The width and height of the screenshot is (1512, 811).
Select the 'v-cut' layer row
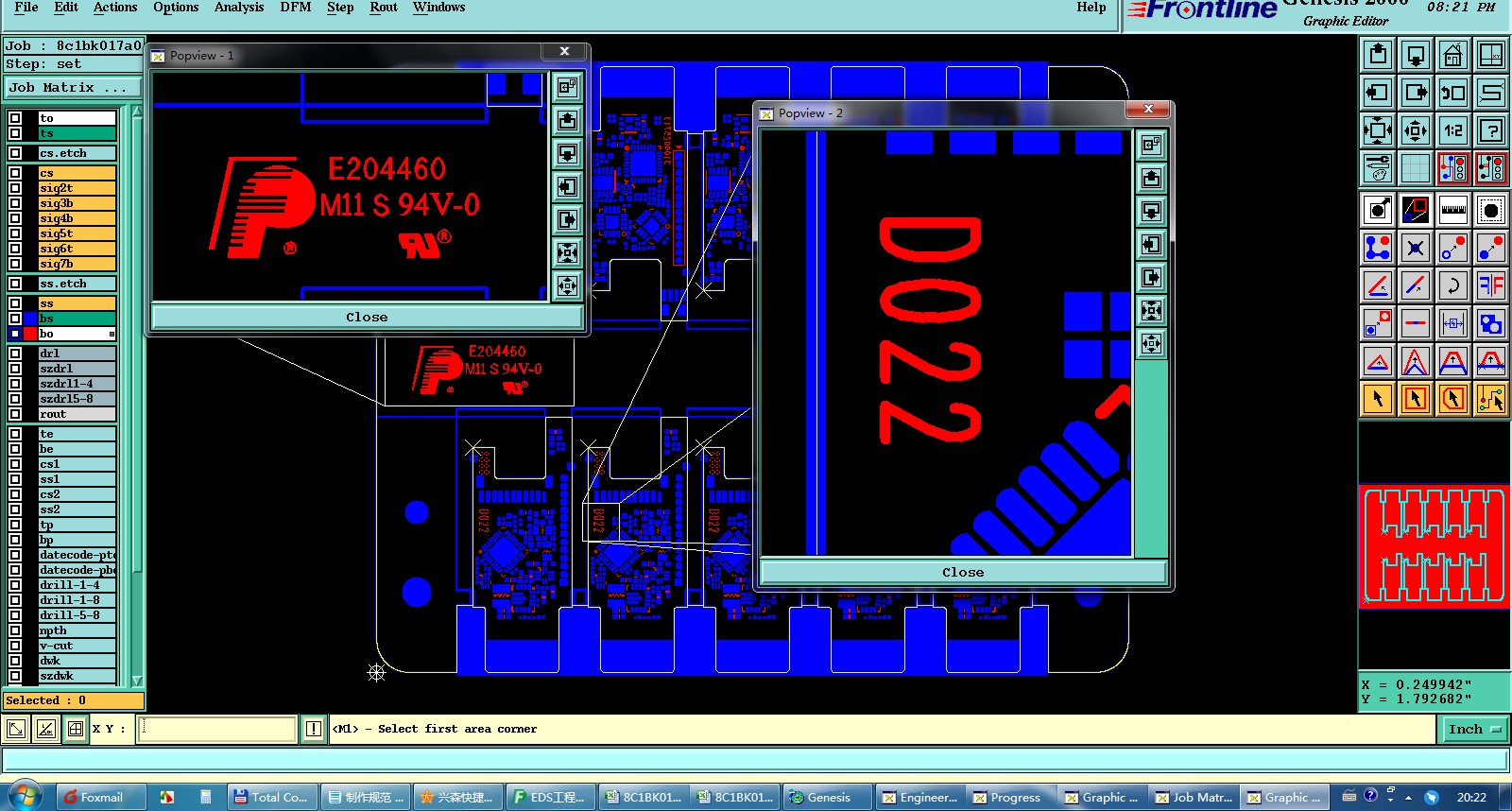(77, 646)
